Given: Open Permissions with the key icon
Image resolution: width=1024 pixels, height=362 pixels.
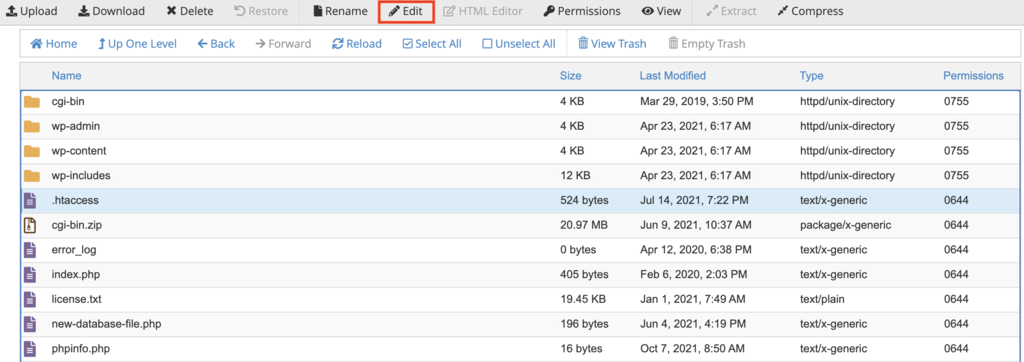Looking at the screenshot, I should 582,11.
